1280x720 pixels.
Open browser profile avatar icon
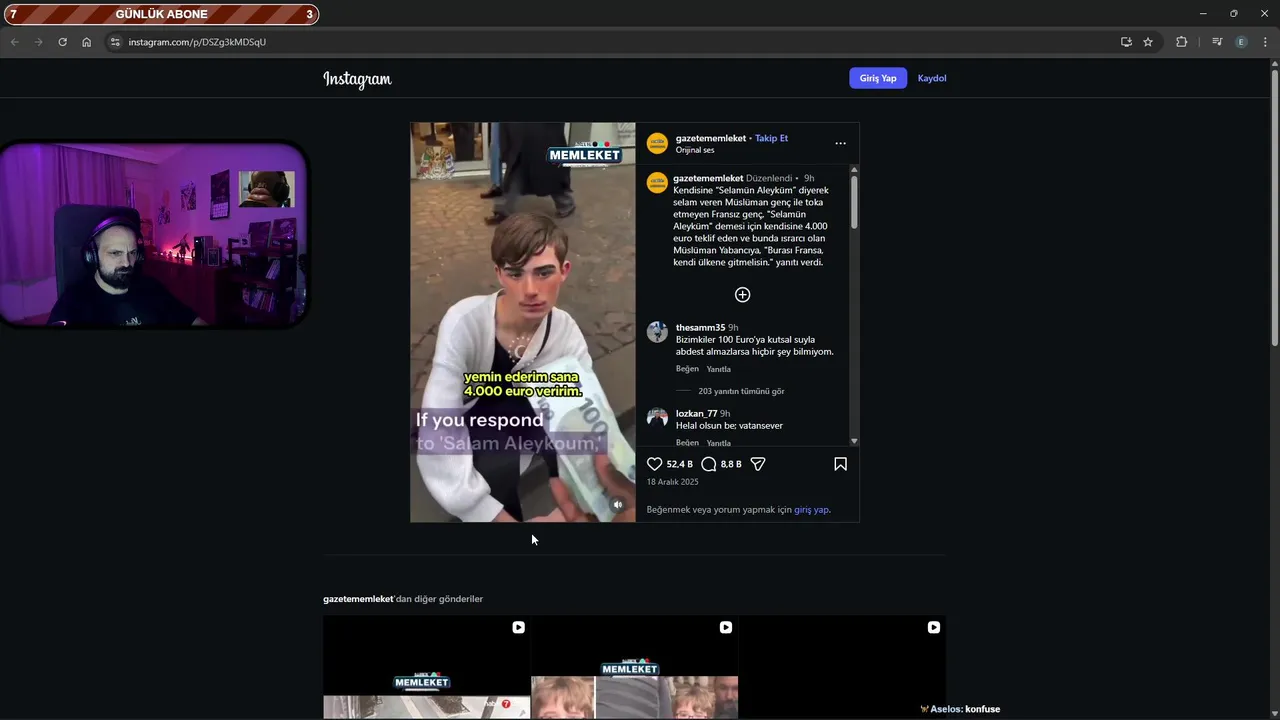coord(1241,42)
